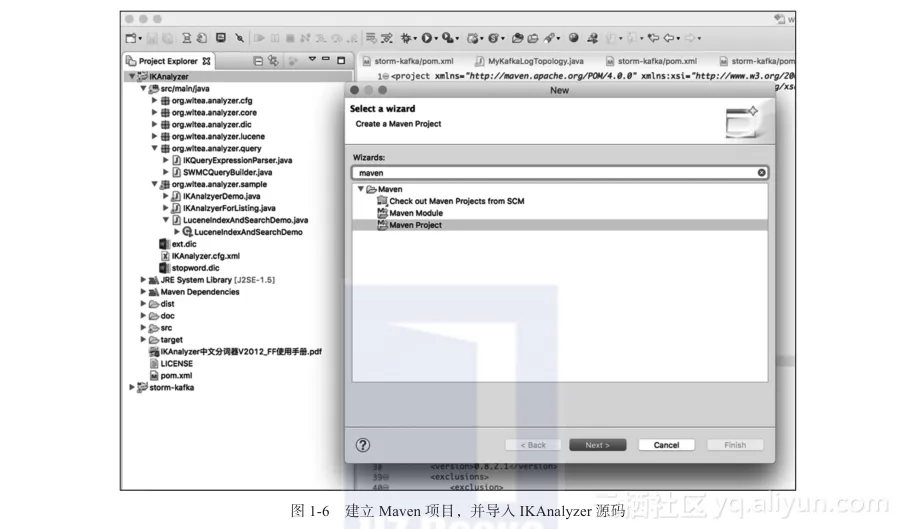Screen dimensions: 900x529
Task: Click the Last Edit Location toolbar icon
Action: point(653,38)
